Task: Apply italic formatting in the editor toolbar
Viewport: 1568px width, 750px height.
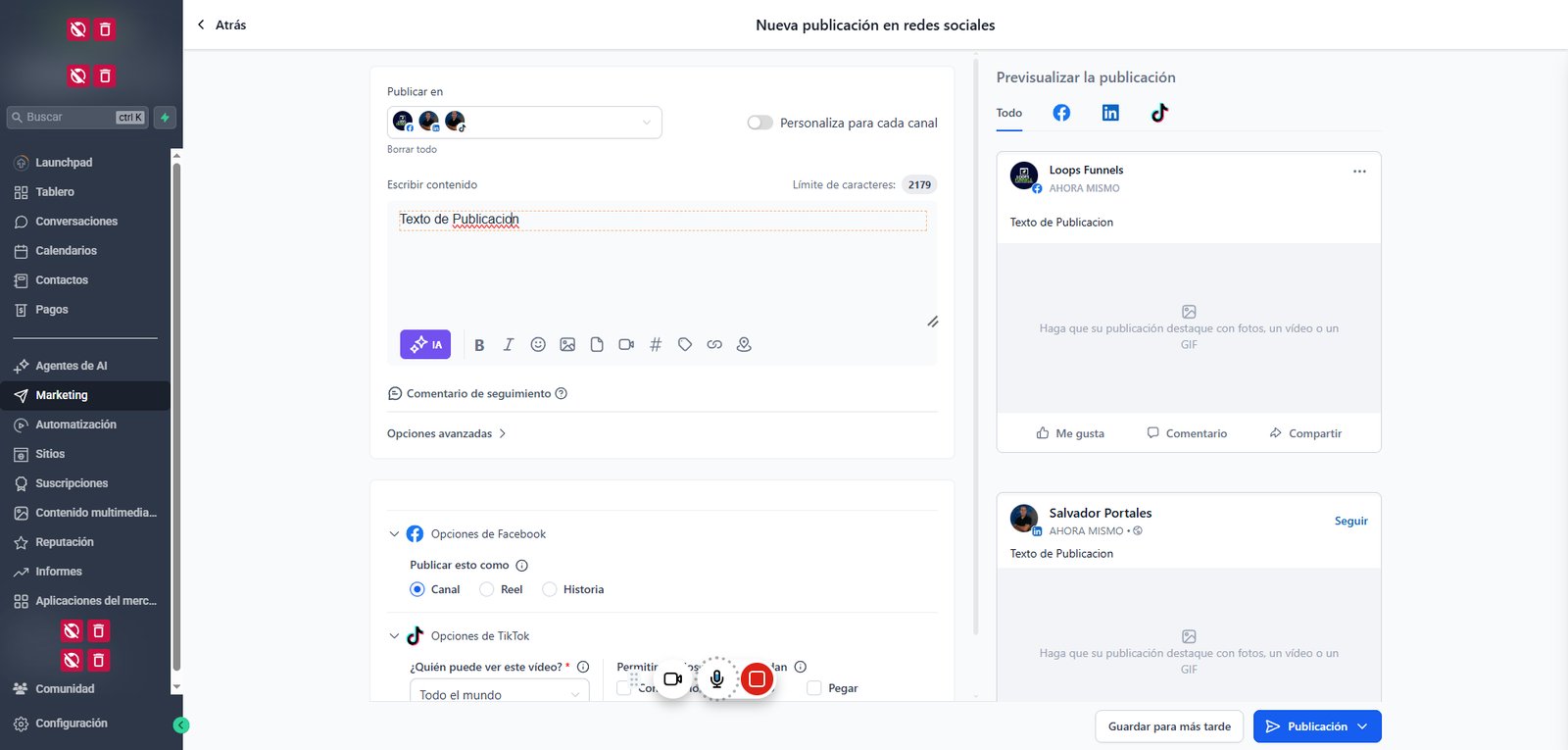Action: point(509,344)
